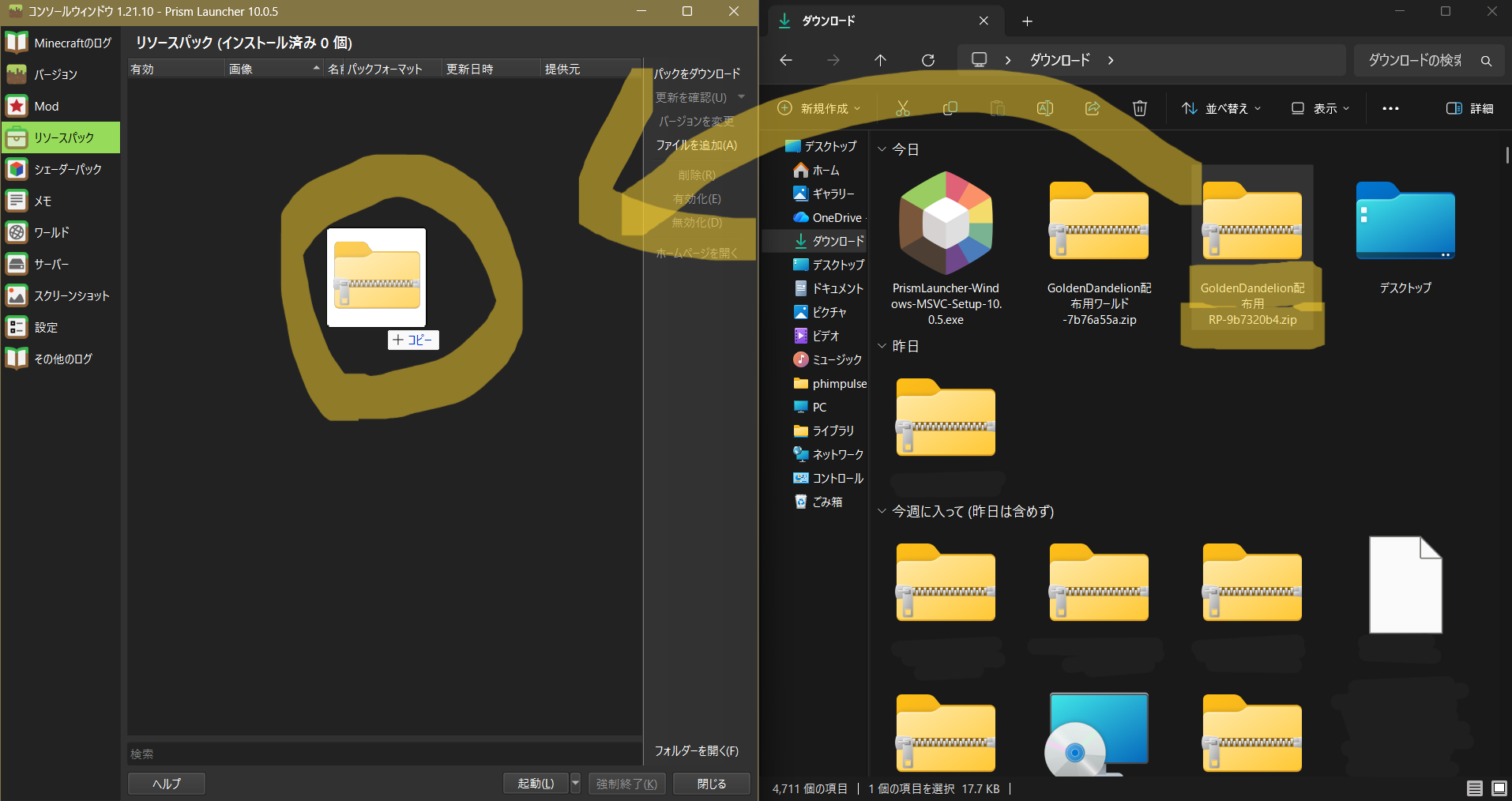This screenshot has width=1512, height=801.
Task: Open the Screenshots (スクリーンショット) page
Action: click(71, 295)
